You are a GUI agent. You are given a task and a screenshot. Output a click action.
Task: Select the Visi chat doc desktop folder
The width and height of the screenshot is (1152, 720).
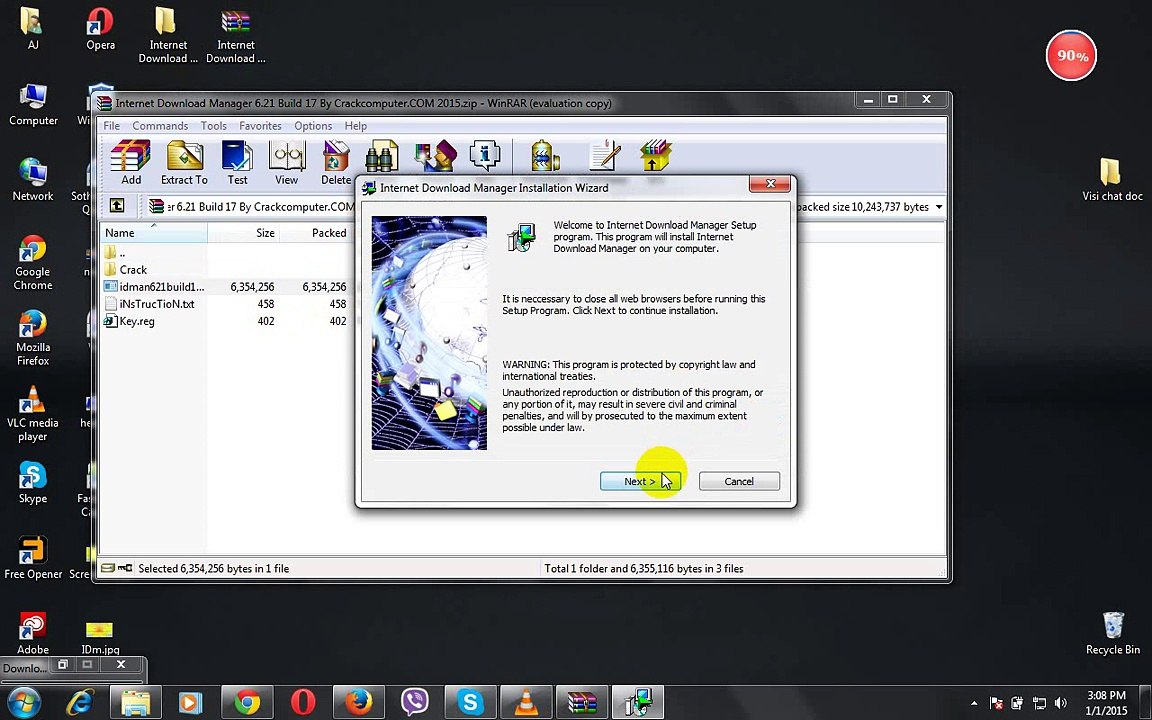[x=1112, y=180]
